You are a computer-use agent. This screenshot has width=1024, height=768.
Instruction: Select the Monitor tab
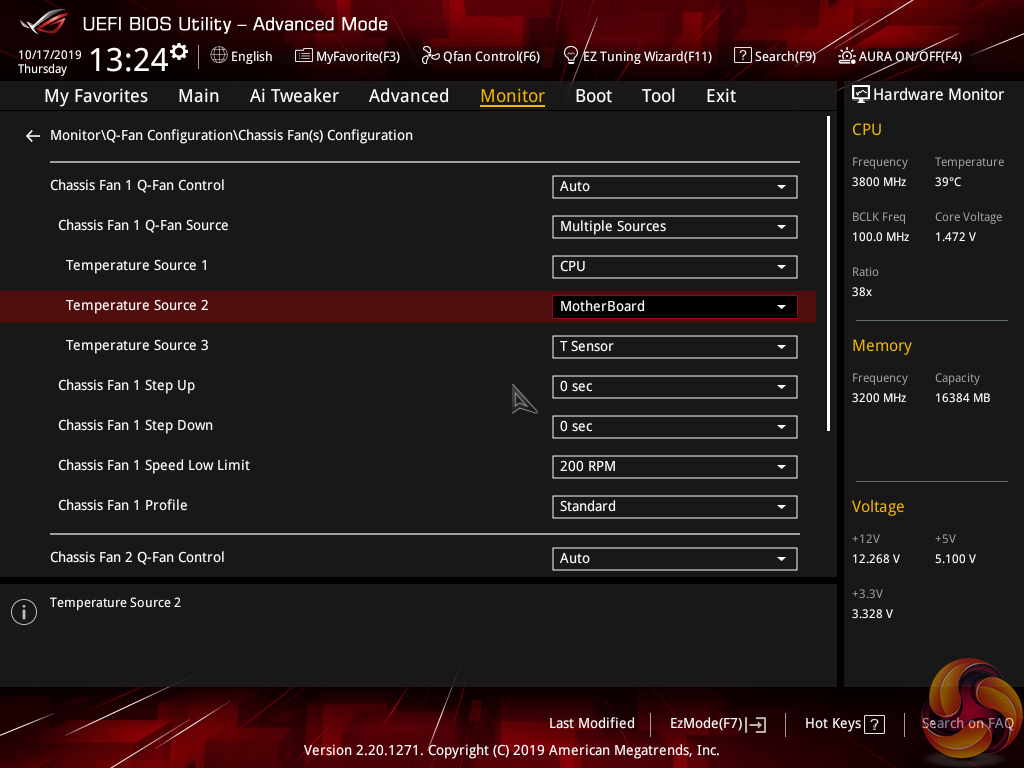point(513,96)
